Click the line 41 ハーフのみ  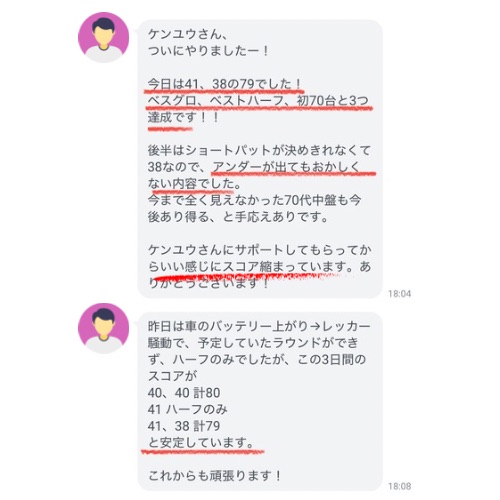(x=188, y=409)
